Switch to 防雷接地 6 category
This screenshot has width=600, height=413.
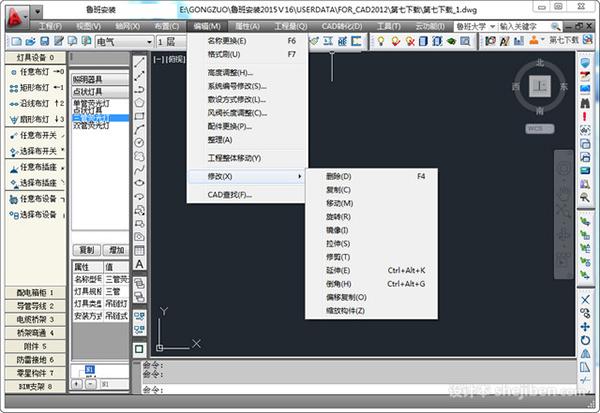[x=35, y=359]
